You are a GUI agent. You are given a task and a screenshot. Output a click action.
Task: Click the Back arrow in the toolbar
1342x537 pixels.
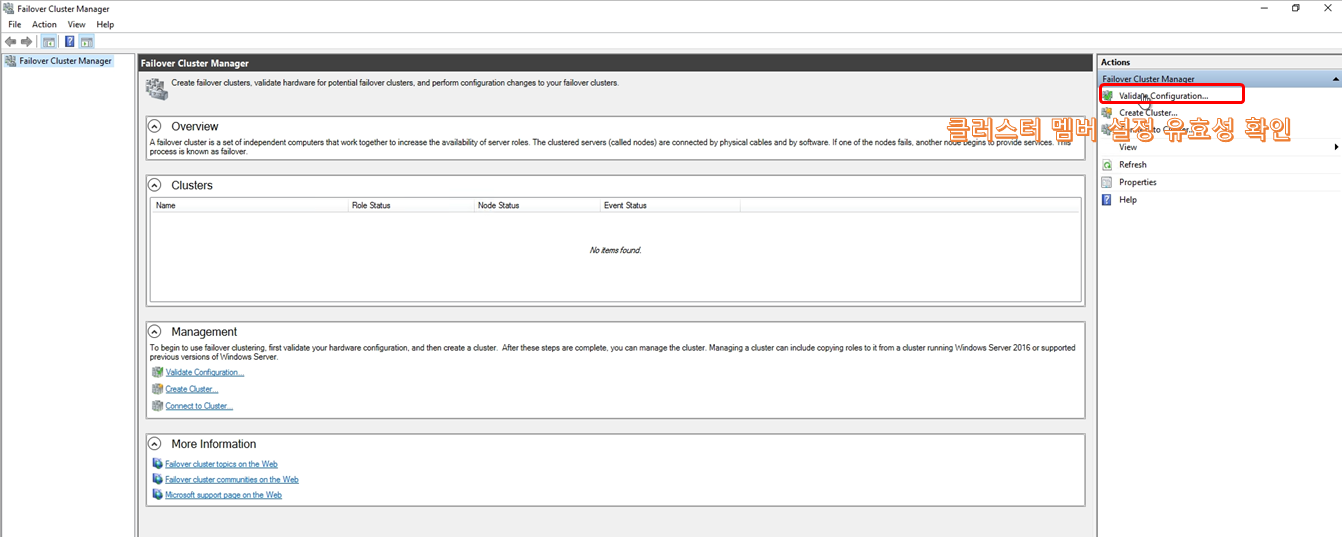click(10, 41)
